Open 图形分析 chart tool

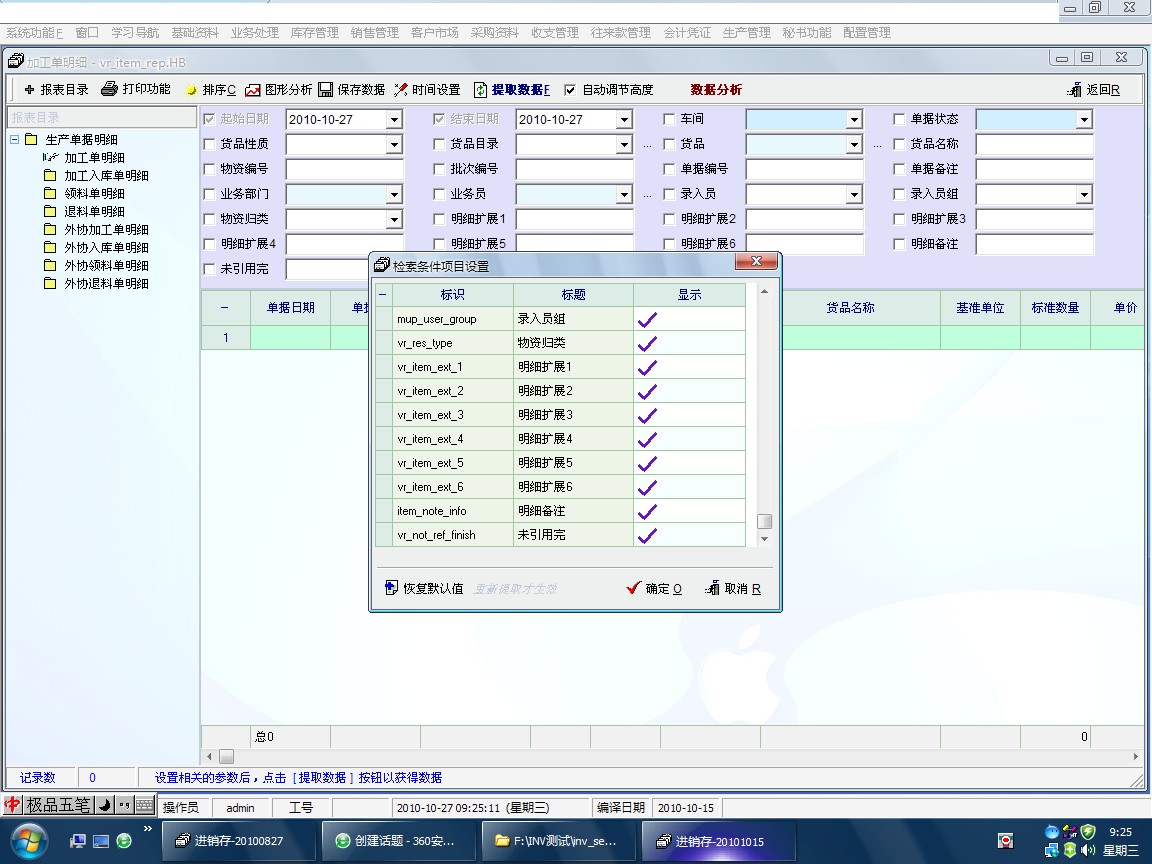point(253,90)
